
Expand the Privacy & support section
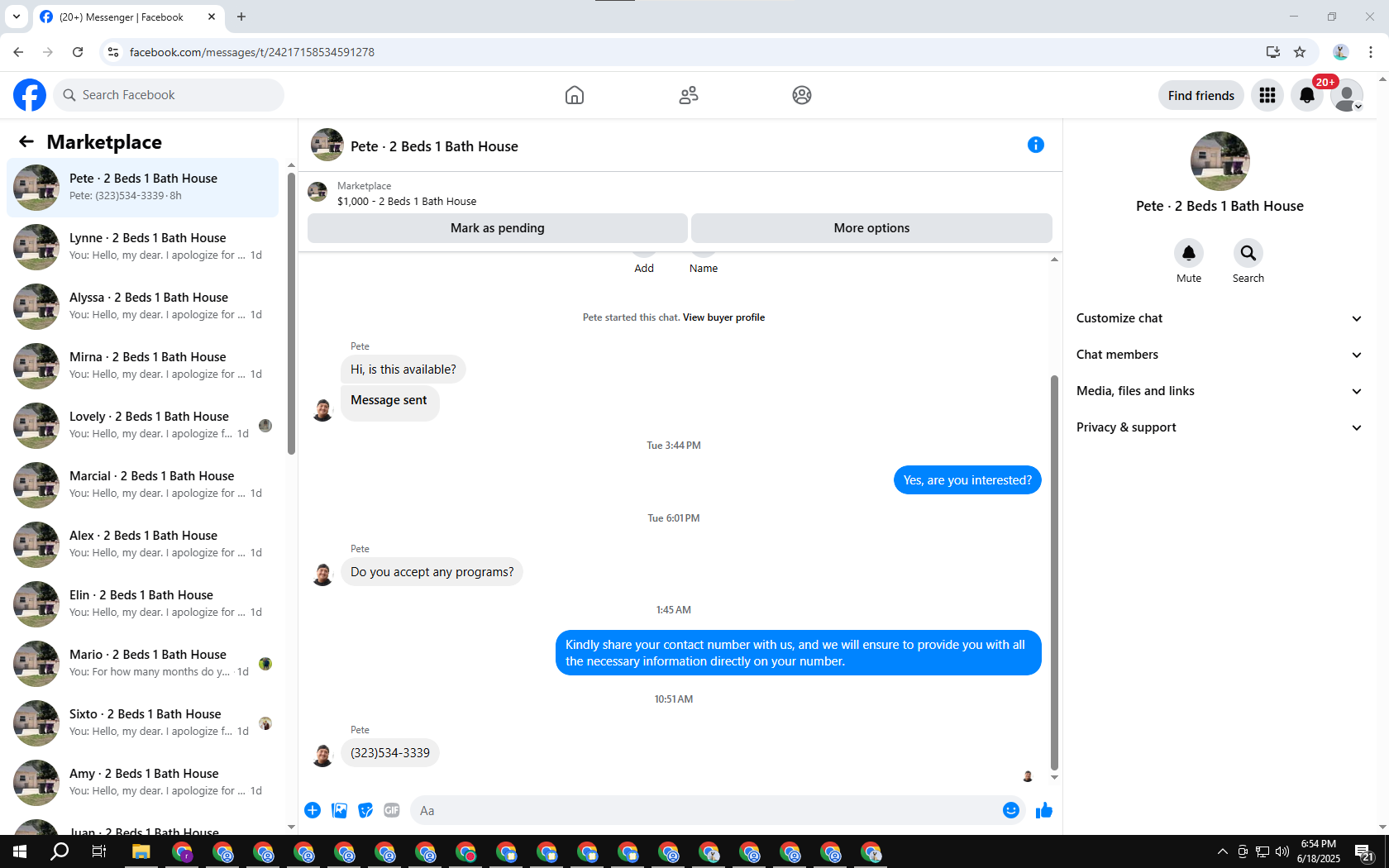tap(1220, 427)
